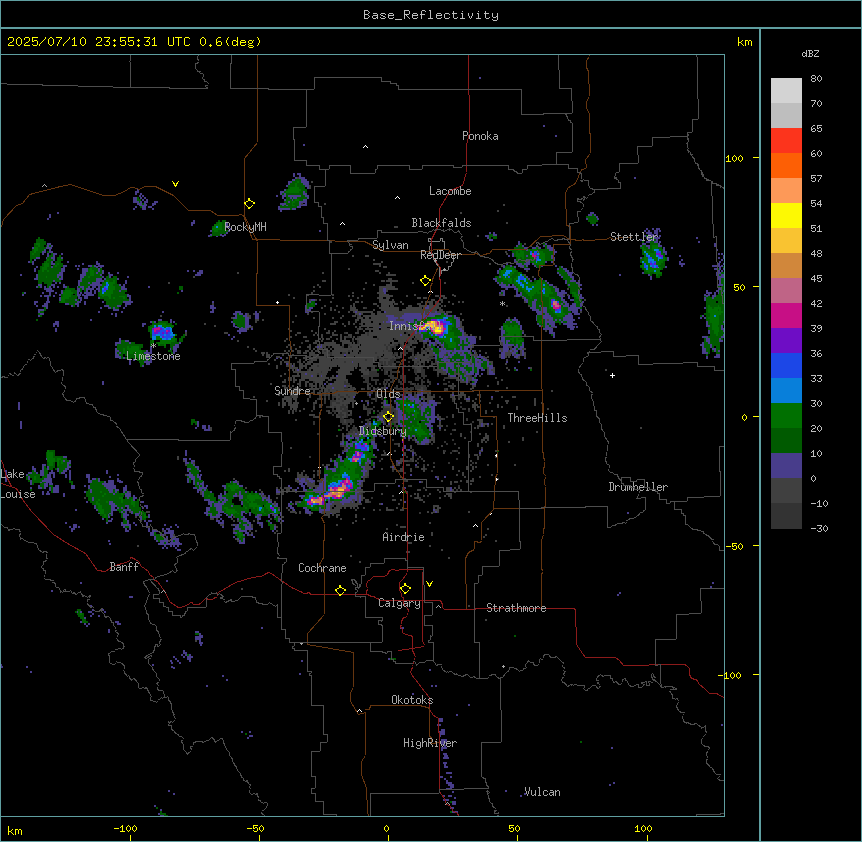Click the Sundre town label
This screenshot has width=862, height=842.
tap(292, 391)
